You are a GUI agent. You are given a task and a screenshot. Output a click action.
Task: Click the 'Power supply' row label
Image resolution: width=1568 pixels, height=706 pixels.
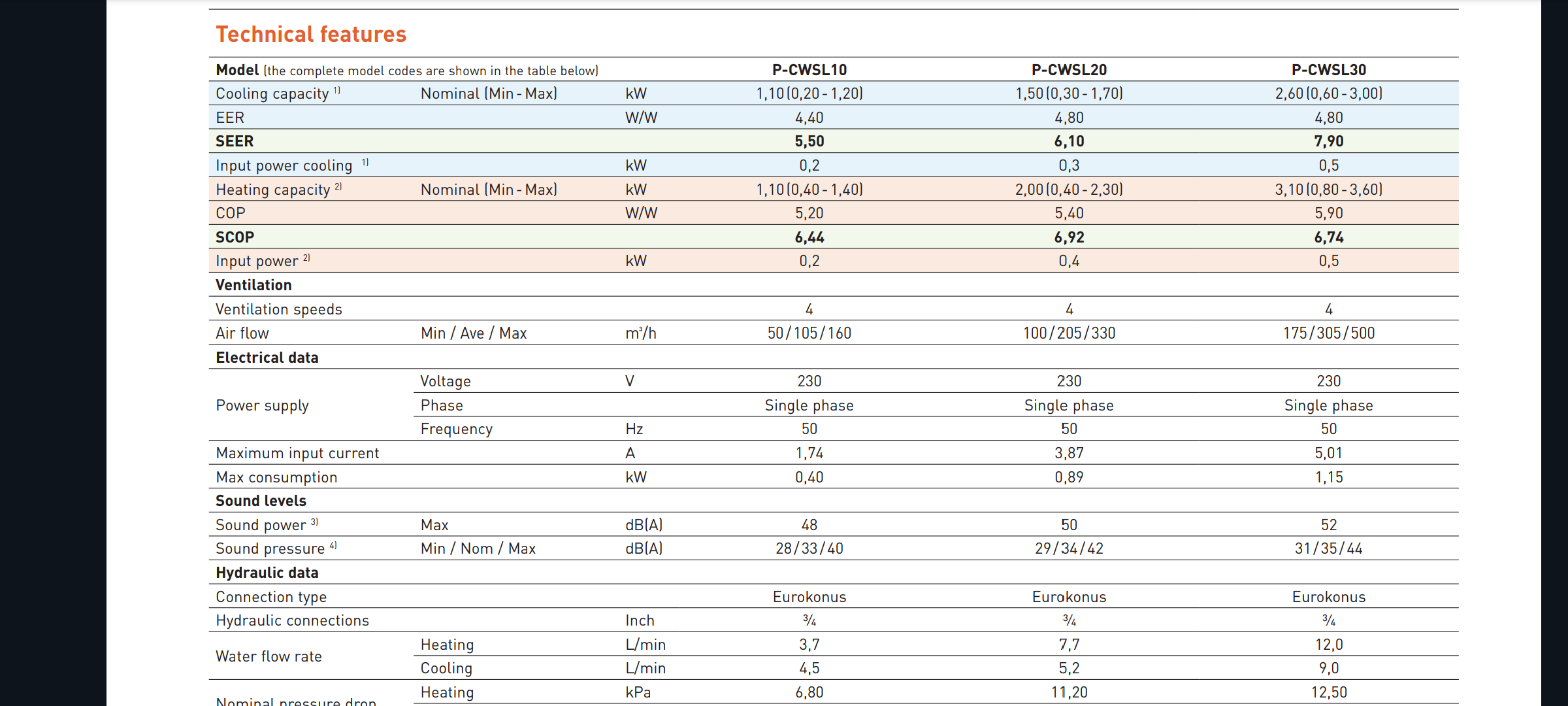click(262, 405)
